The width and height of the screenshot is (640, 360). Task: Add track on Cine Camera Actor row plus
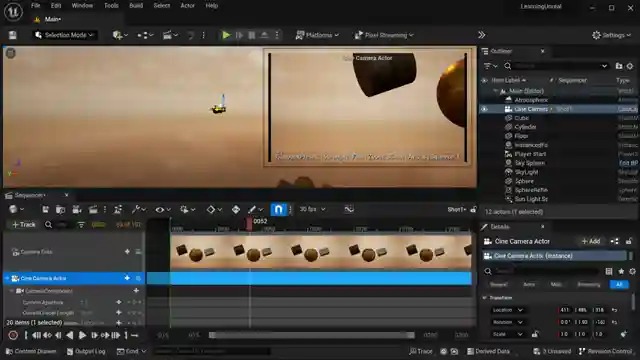click(x=127, y=278)
